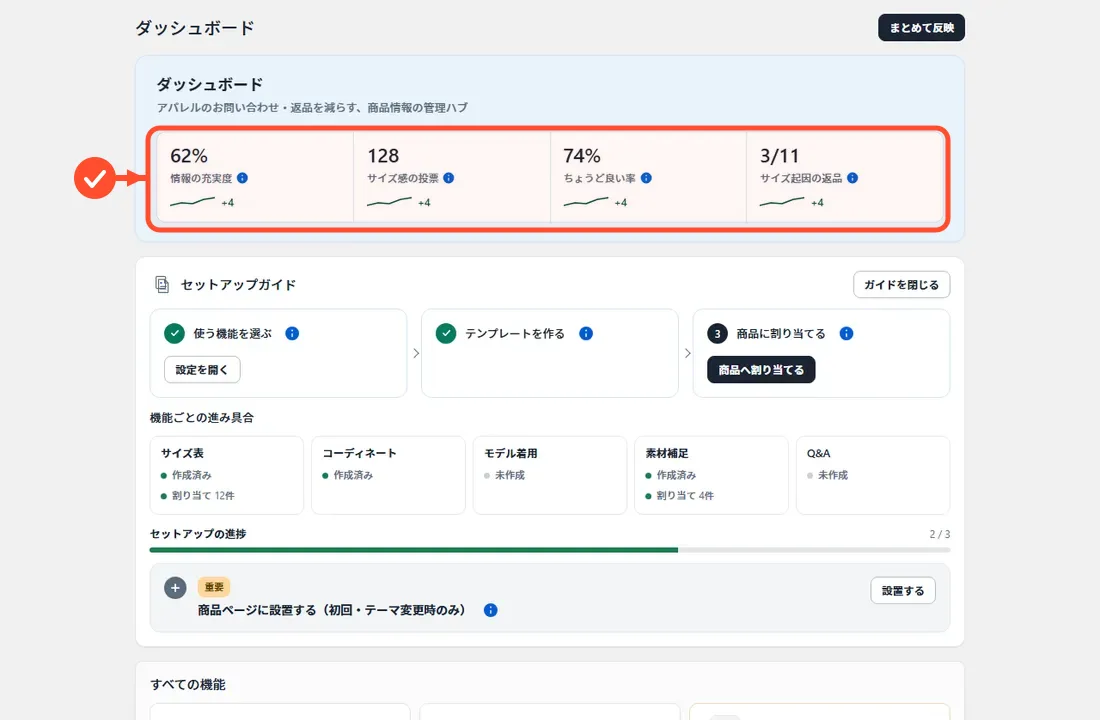The image size is (1100, 720).
Task: Open info icon next to 使う機能を選ぶ
Action: click(x=293, y=333)
